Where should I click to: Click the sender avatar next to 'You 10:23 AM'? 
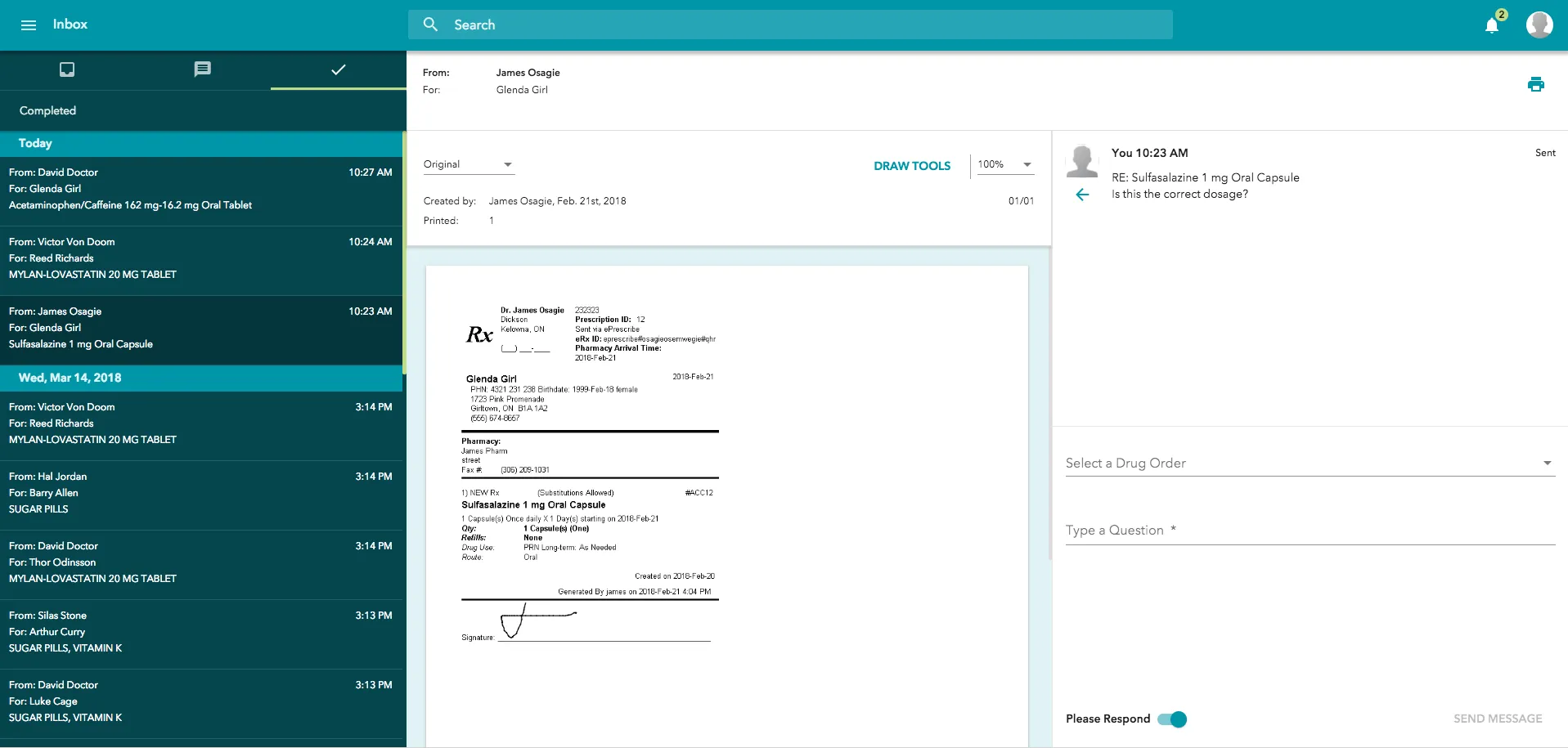click(x=1082, y=160)
